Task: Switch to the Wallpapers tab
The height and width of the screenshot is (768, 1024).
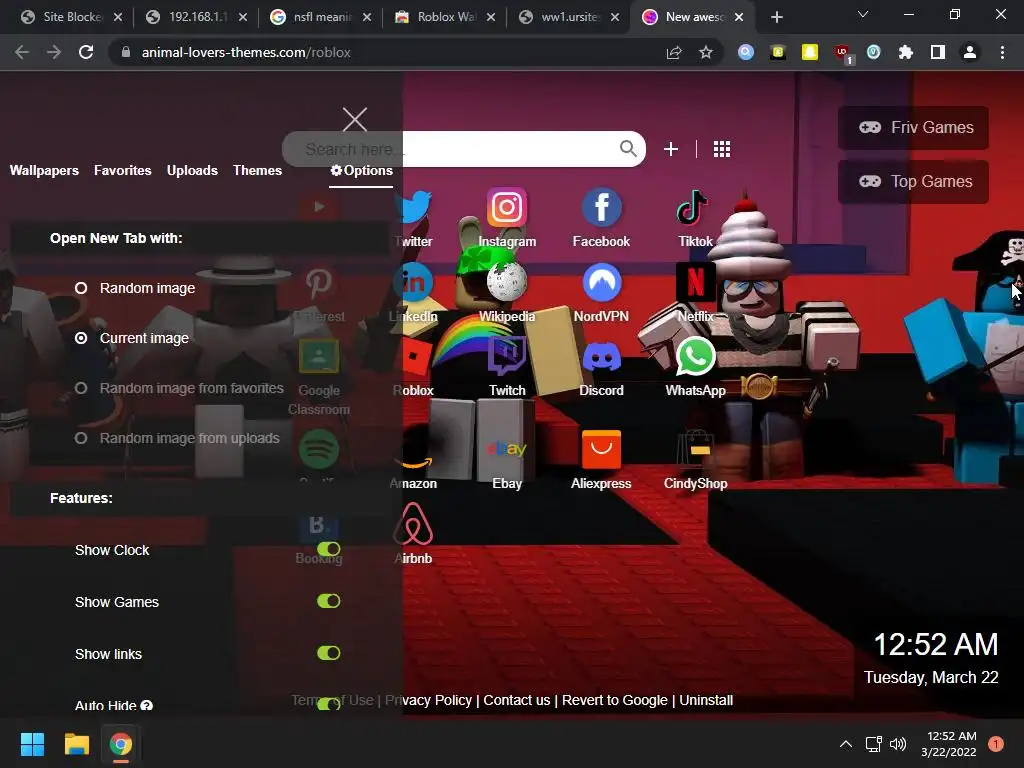Action: 44,170
